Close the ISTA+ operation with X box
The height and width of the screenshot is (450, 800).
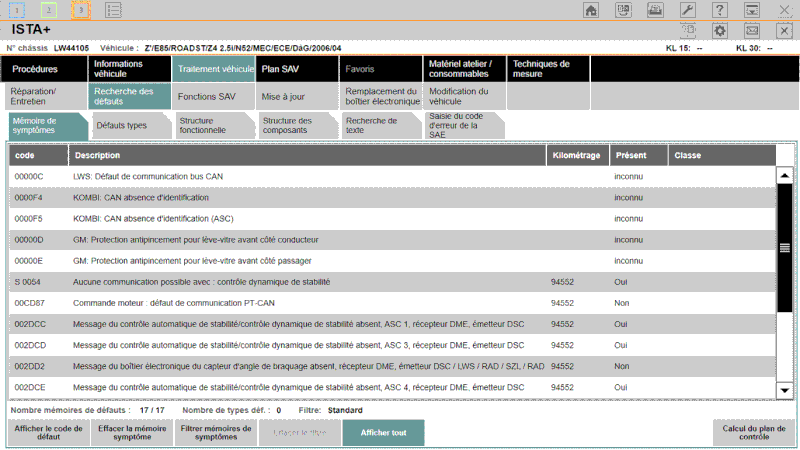pos(784,31)
